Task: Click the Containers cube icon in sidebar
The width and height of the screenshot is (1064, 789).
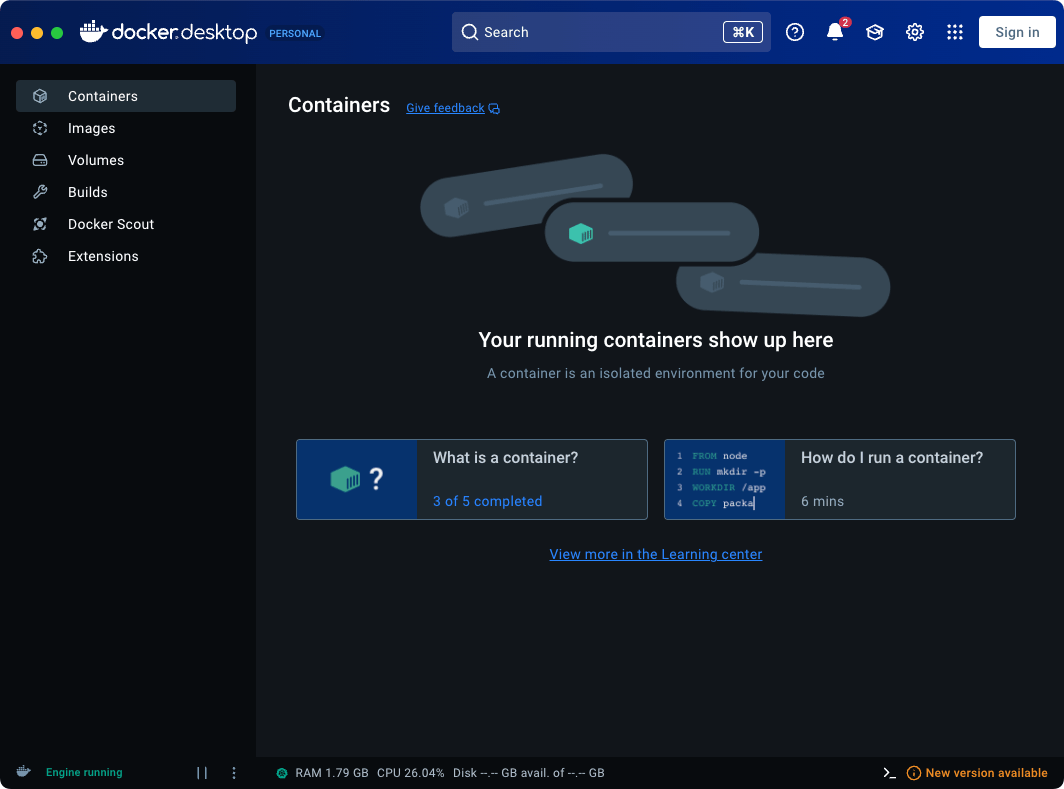Action: click(40, 96)
